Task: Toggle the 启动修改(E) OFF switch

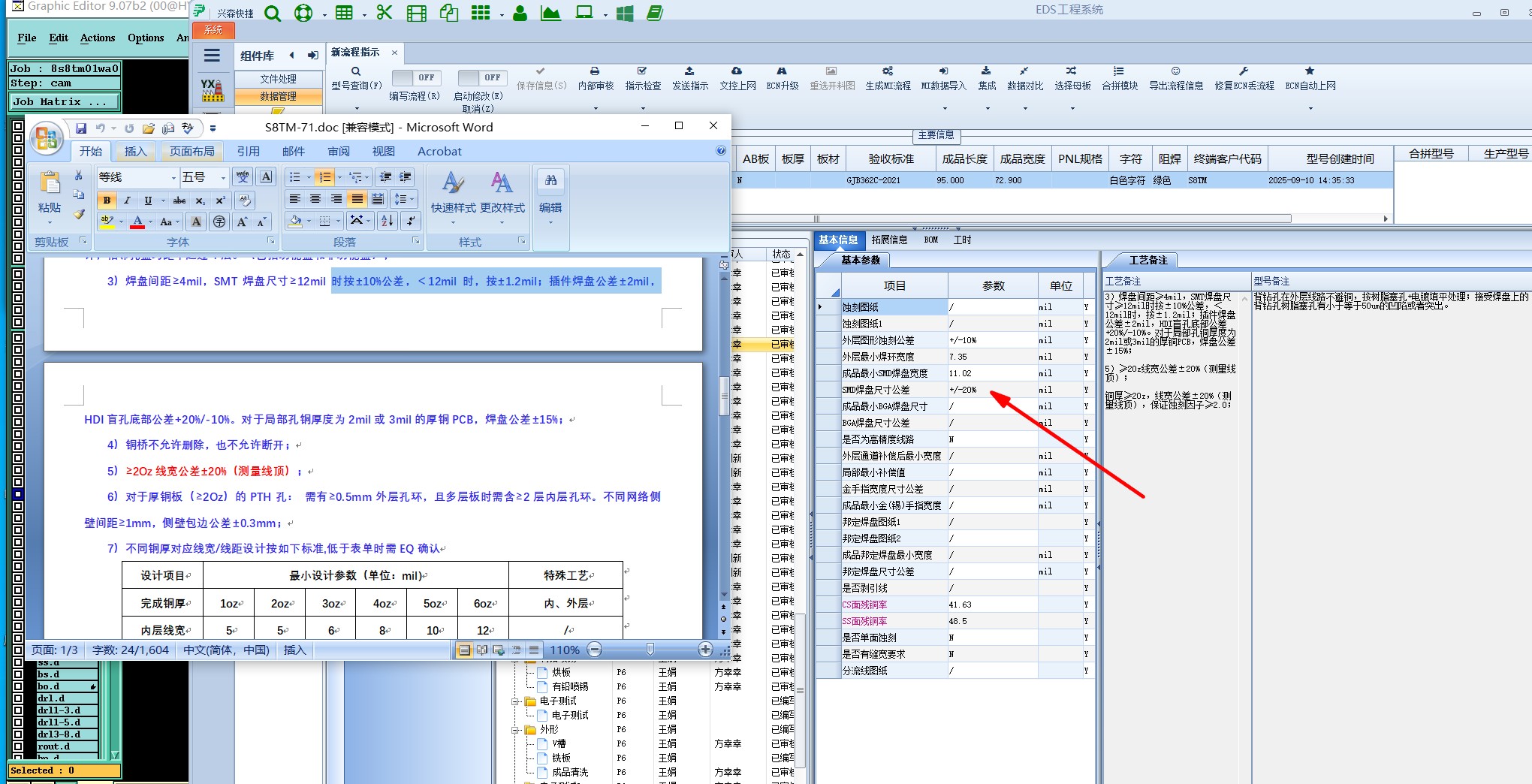Action: pyautogui.click(x=482, y=77)
